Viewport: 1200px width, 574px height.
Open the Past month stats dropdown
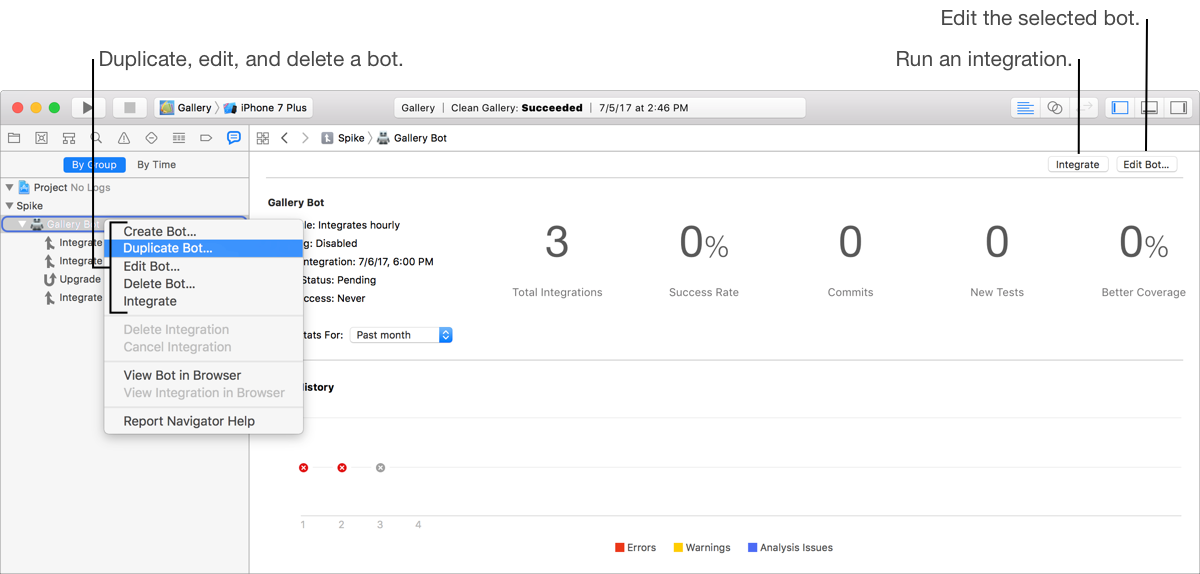click(401, 335)
